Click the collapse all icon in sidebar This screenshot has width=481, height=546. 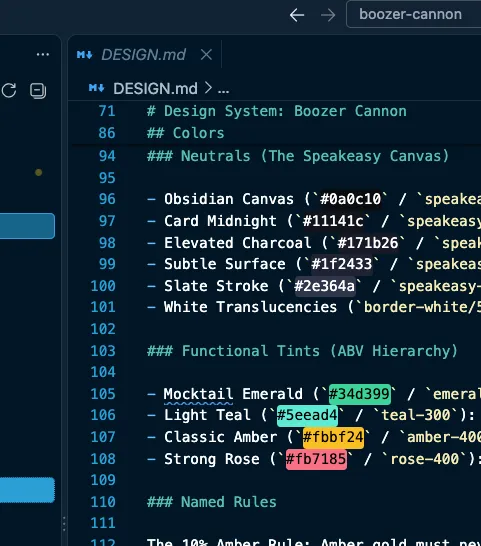pyautogui.click(x=38, y=91)
